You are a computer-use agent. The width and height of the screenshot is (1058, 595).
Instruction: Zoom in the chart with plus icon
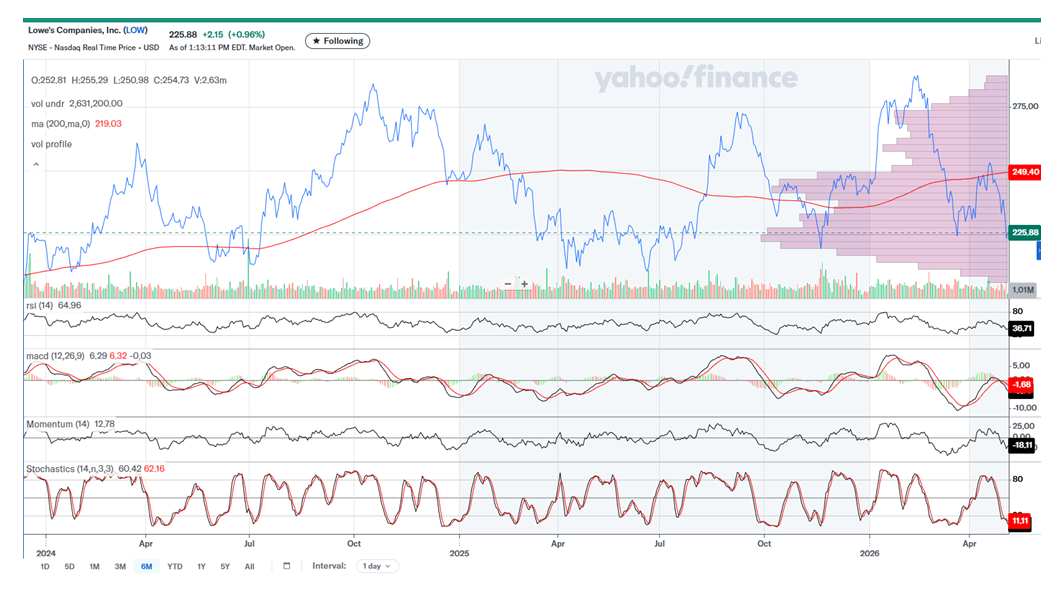point(524,284)
